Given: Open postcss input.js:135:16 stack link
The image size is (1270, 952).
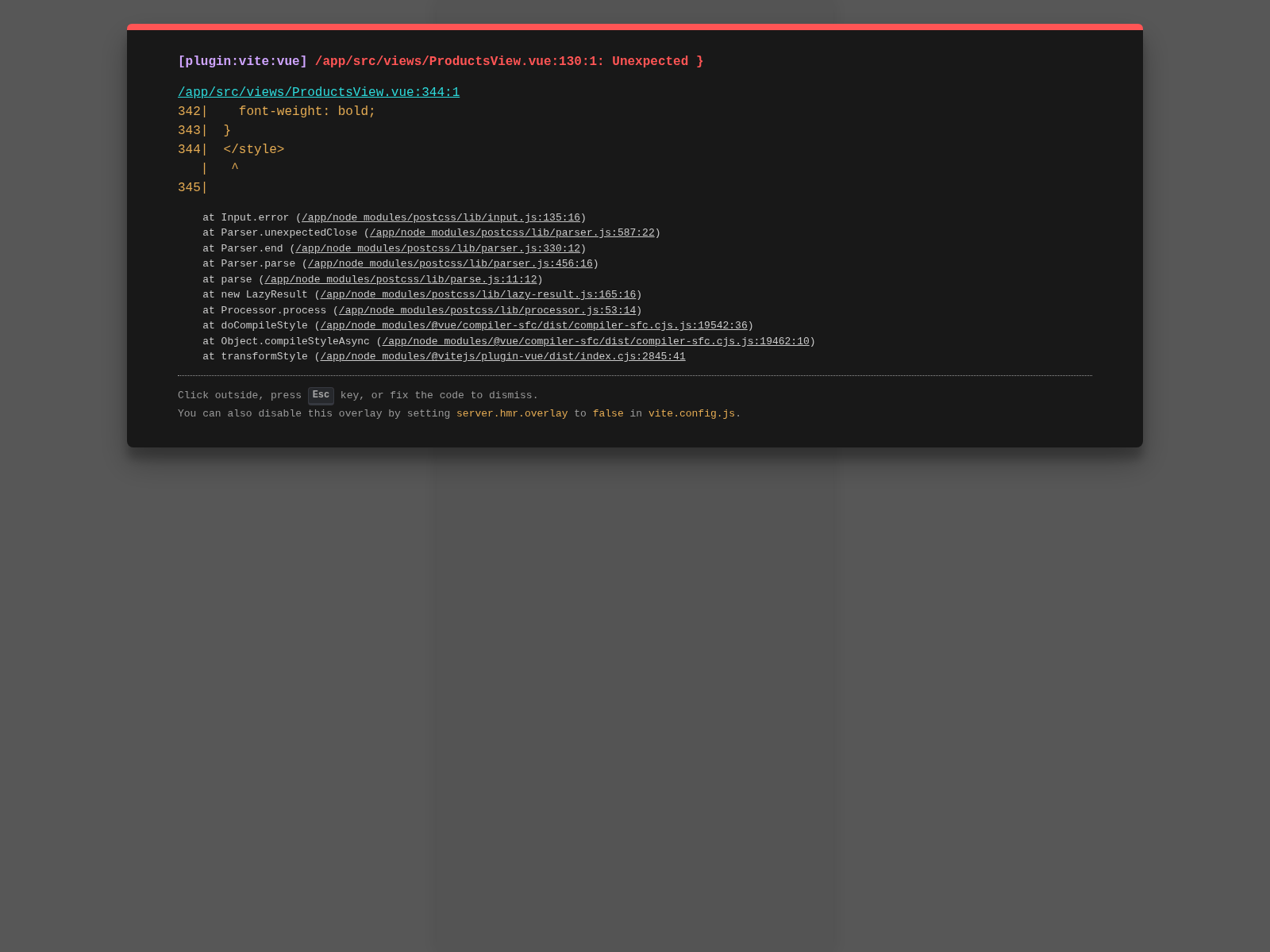Looking at the screenshot, I should pyautogui.click(x=441, y=218).
